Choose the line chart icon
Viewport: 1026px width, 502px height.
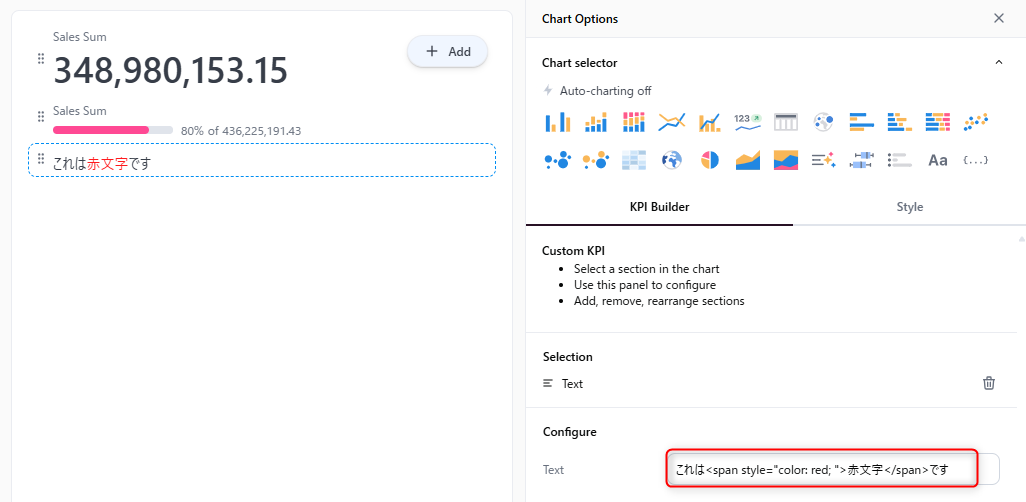[671, 122]
